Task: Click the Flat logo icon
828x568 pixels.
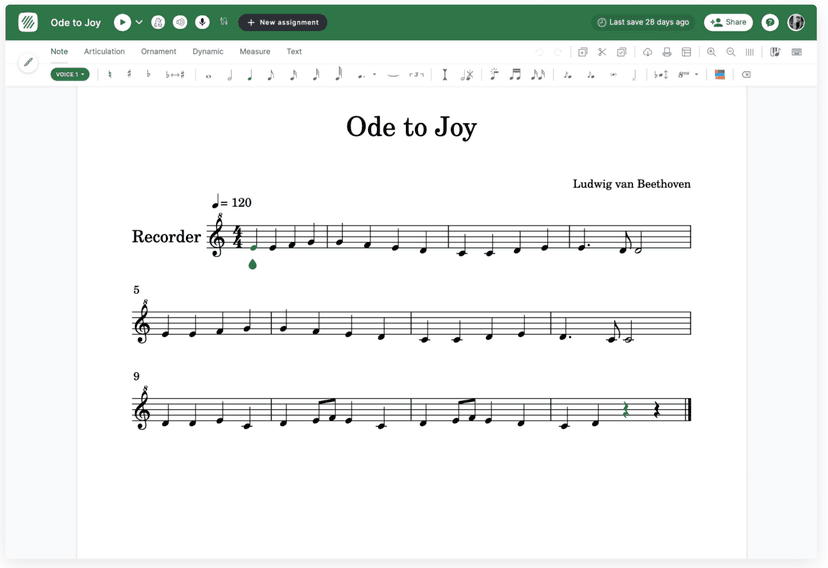Action: point(28,22)
